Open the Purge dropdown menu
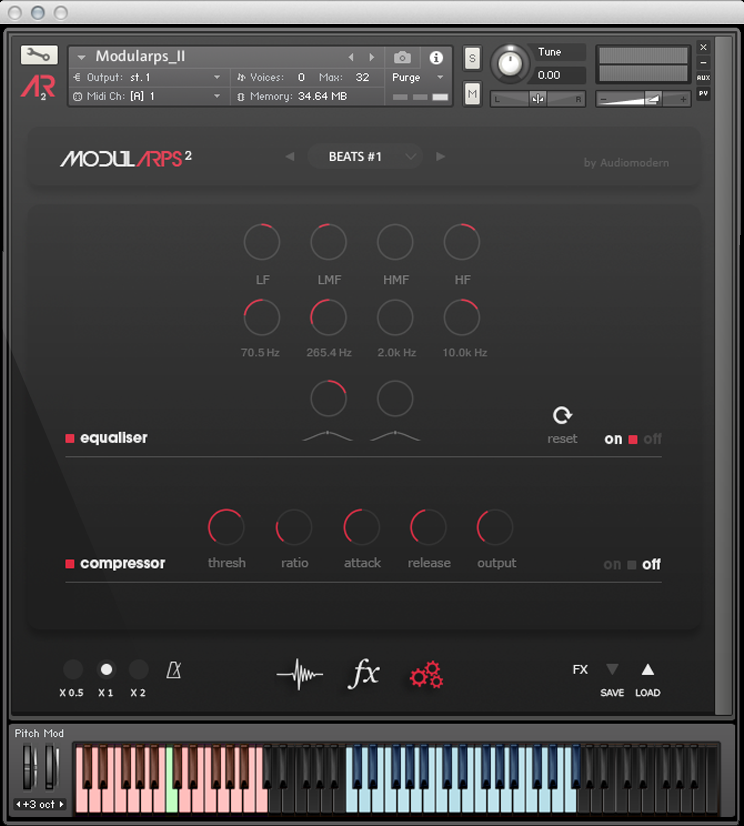 pos(418,77)
